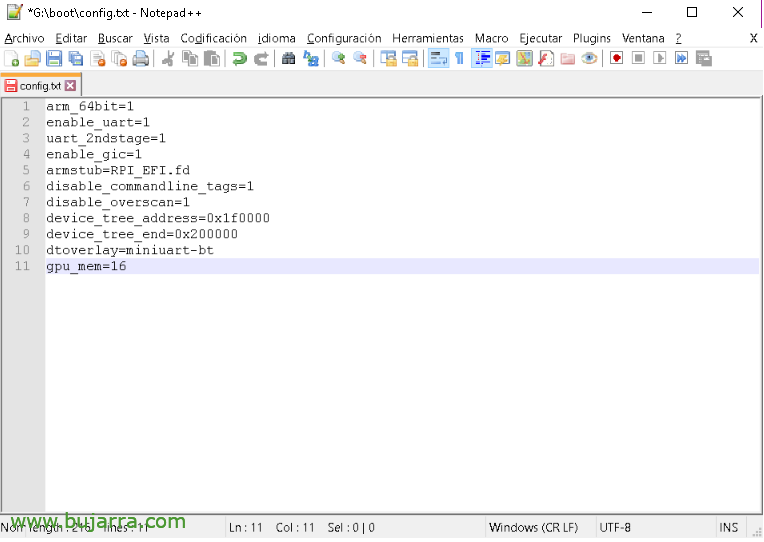Click line 1 text arm_64bit=1

point(90,106)
